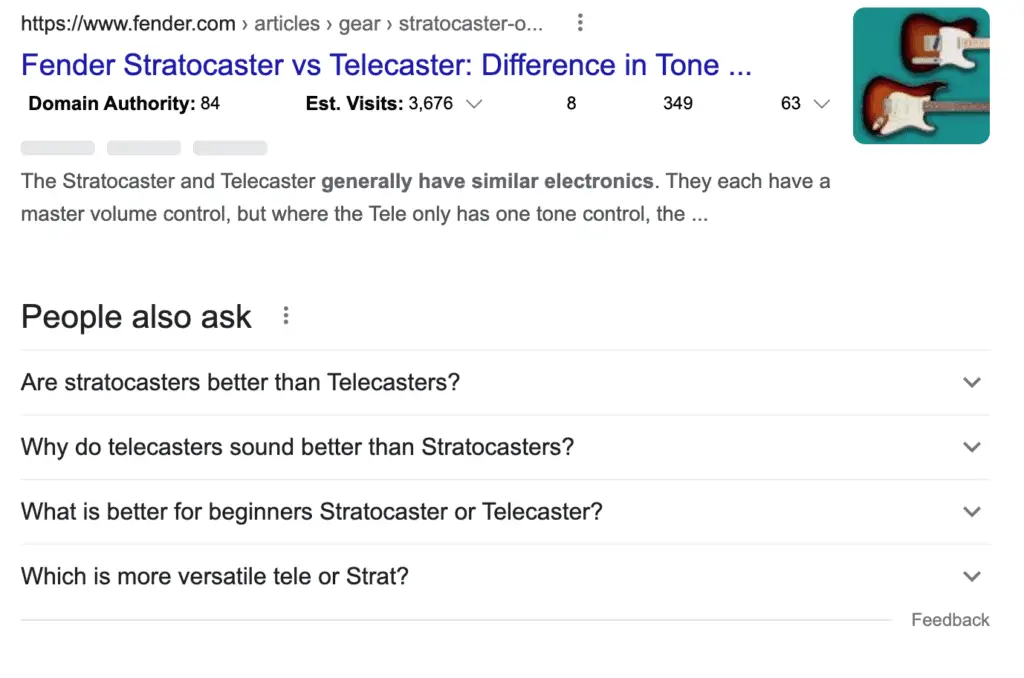Open the People also ask options menu

tap(285, 316)
